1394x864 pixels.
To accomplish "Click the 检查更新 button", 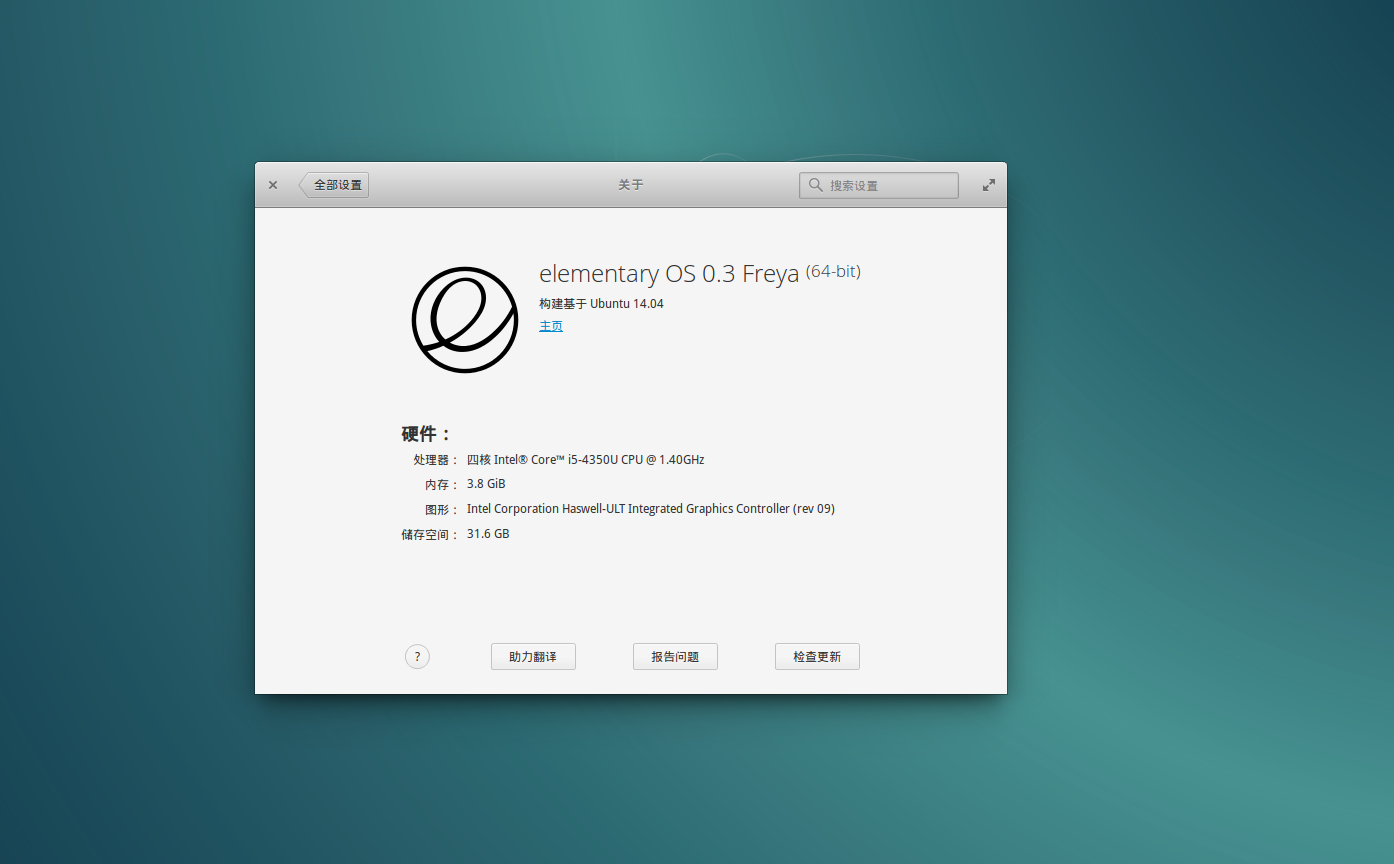I will click(x=817, y=657).
